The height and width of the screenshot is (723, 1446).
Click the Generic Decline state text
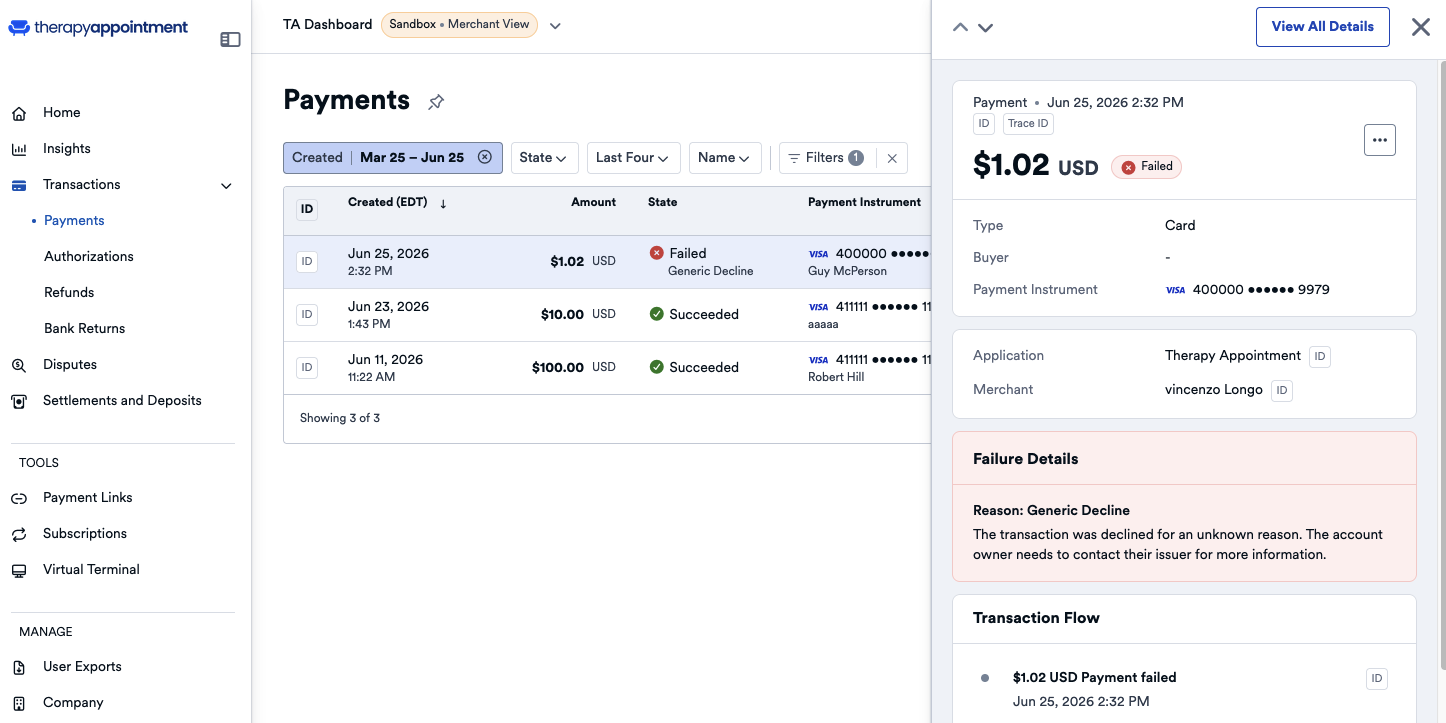point(710,271)
